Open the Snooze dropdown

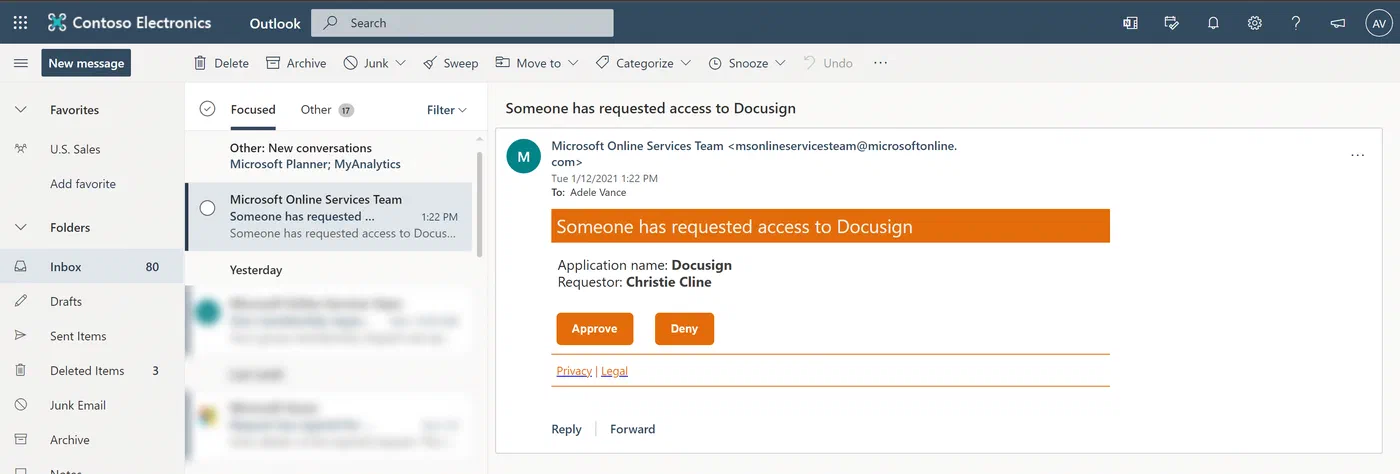click(746, 63)
